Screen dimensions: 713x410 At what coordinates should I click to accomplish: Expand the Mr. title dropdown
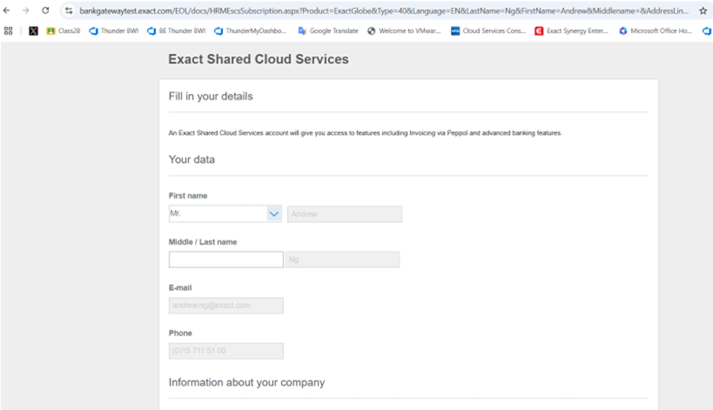click(x=274, y=213)
